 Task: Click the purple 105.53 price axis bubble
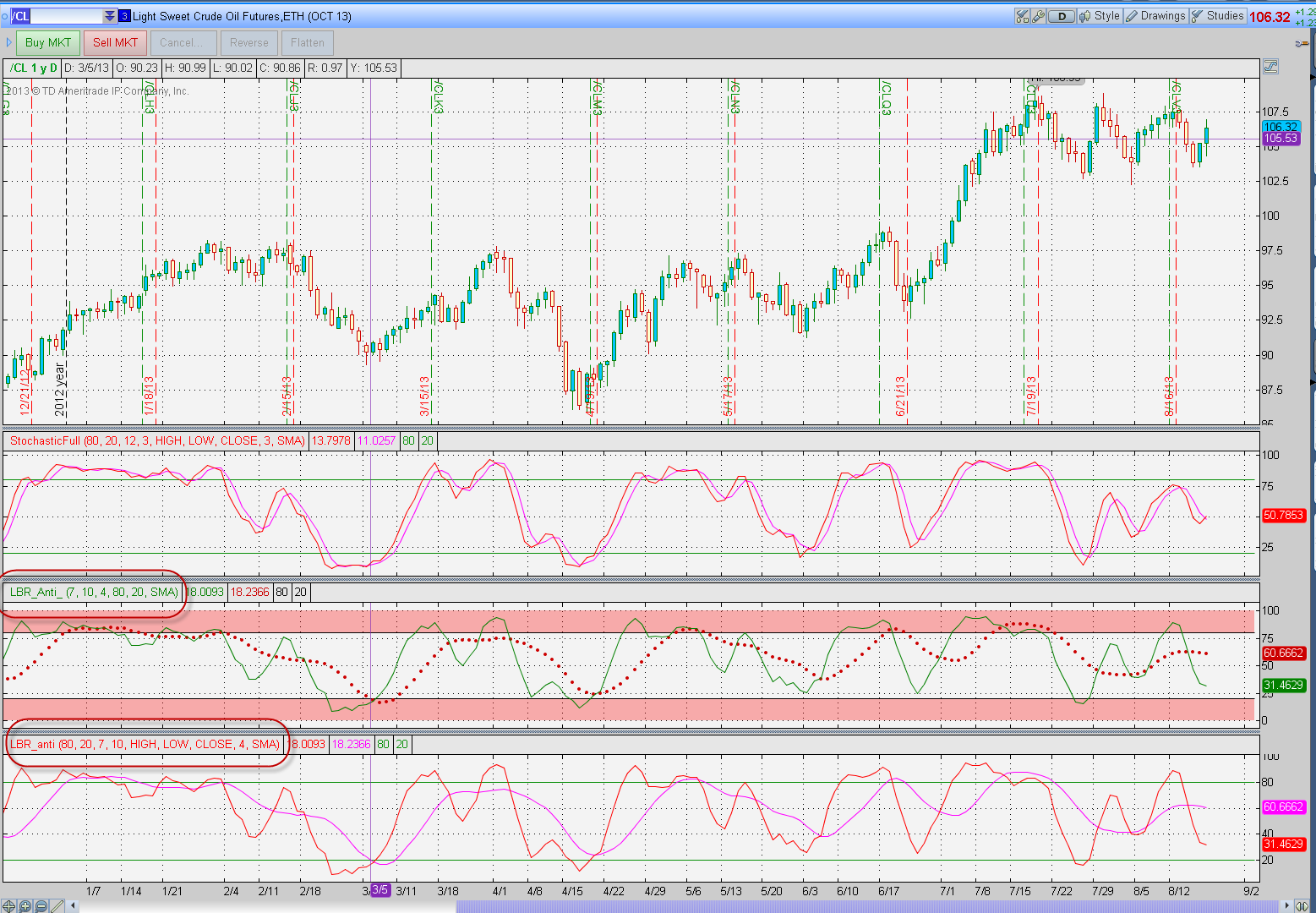(x=1281, y=139)
